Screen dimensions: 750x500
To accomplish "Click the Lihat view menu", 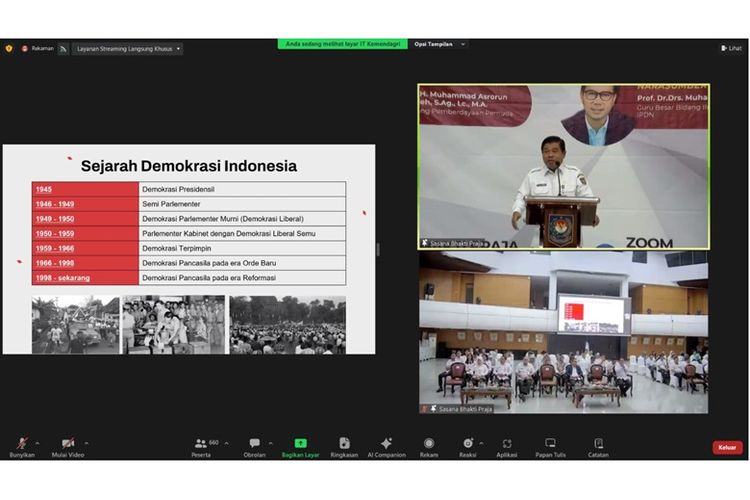I will coord(731,48).
